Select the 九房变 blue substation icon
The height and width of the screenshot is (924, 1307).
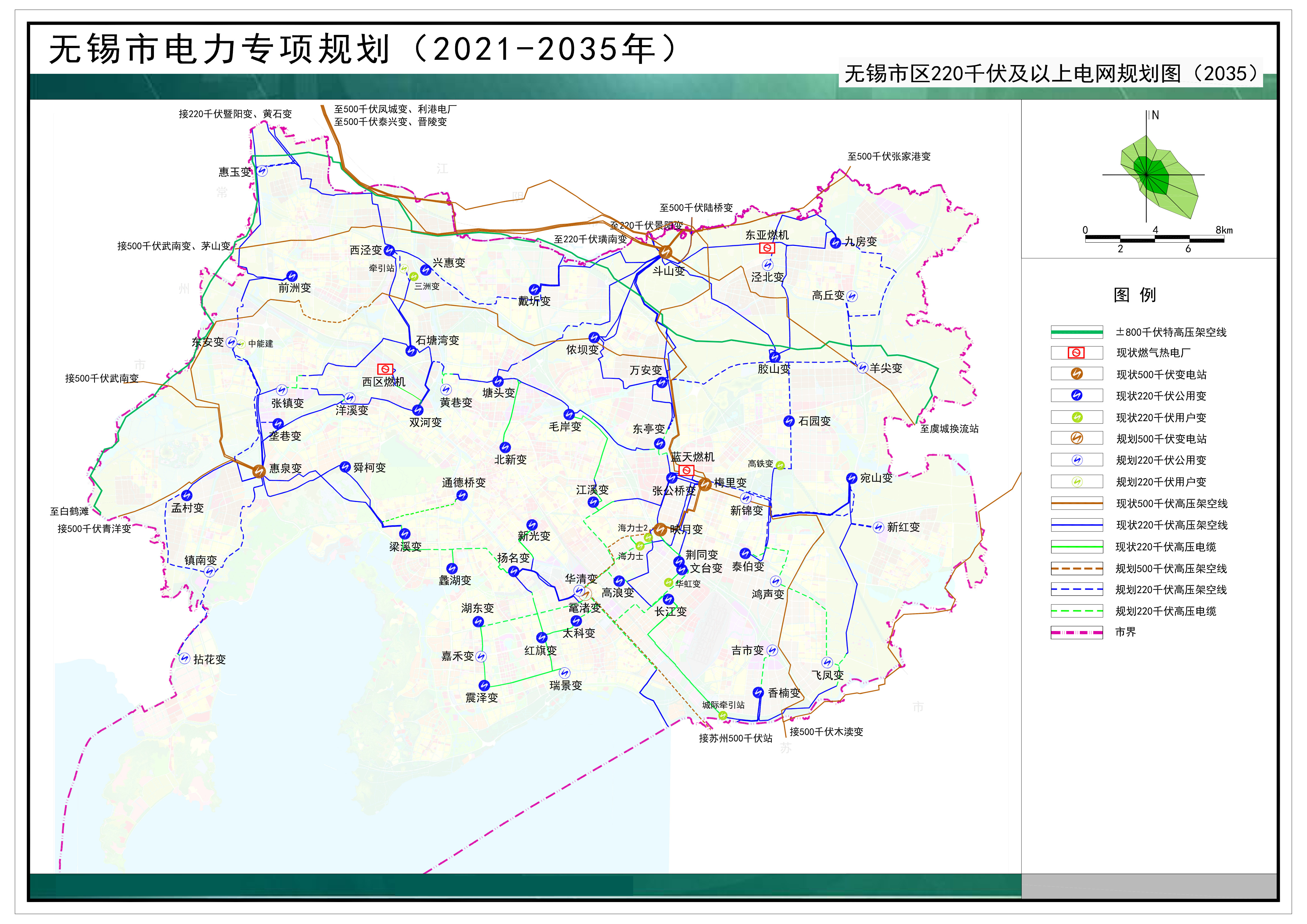[x=835, y=243]
